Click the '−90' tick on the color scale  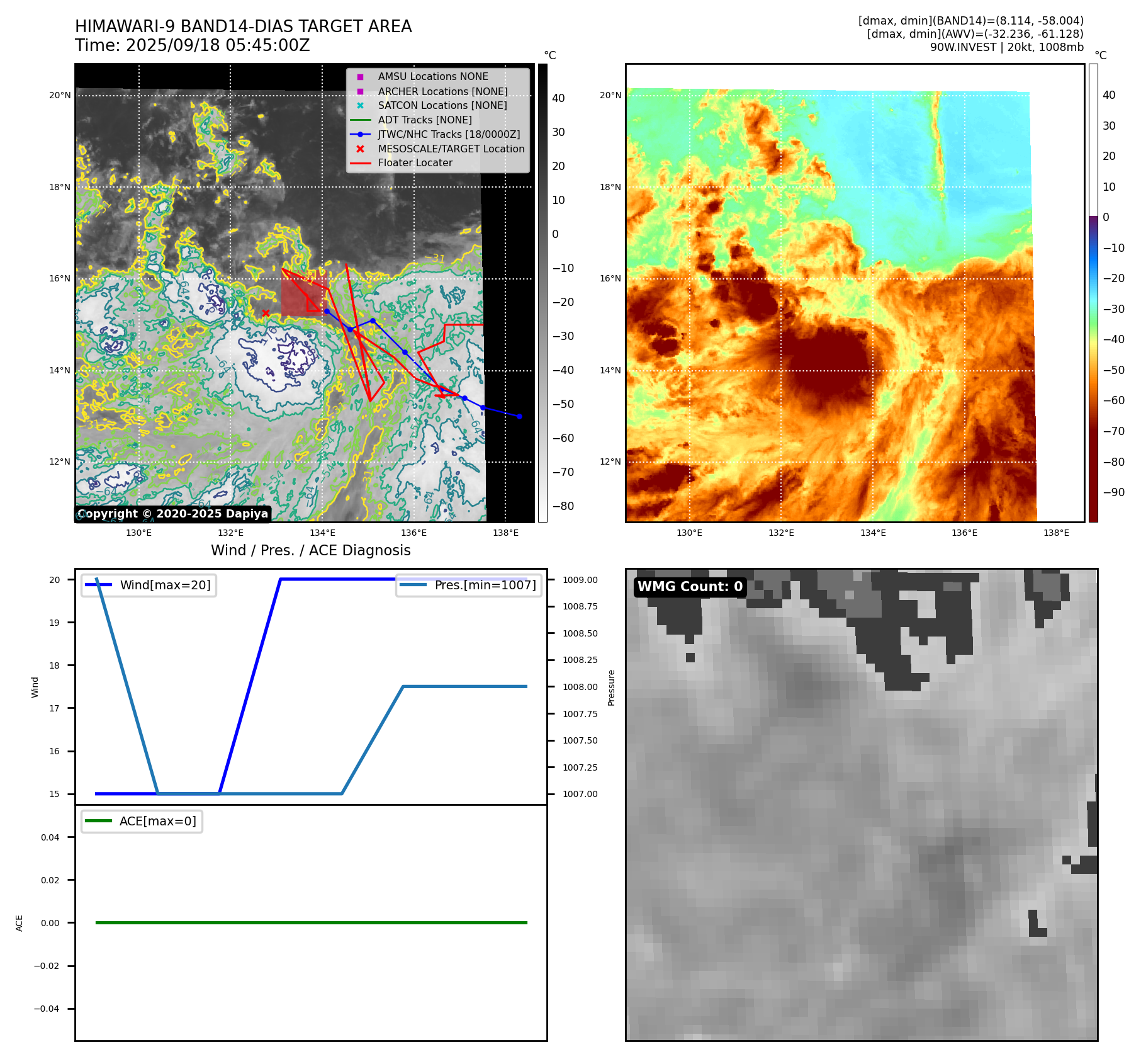point(1113,492)
